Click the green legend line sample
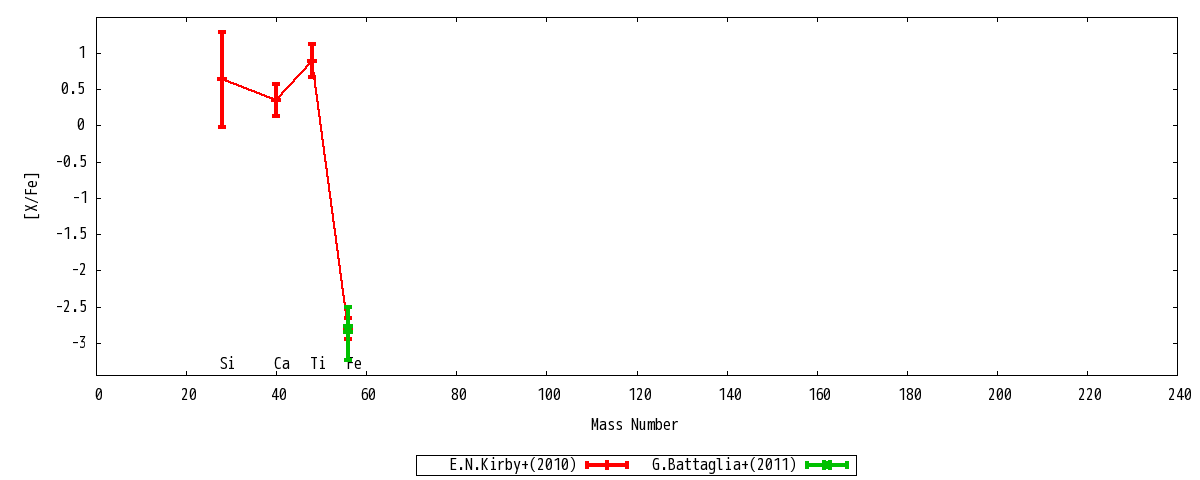The image size is (1200, 480). [x=827, y=465]
